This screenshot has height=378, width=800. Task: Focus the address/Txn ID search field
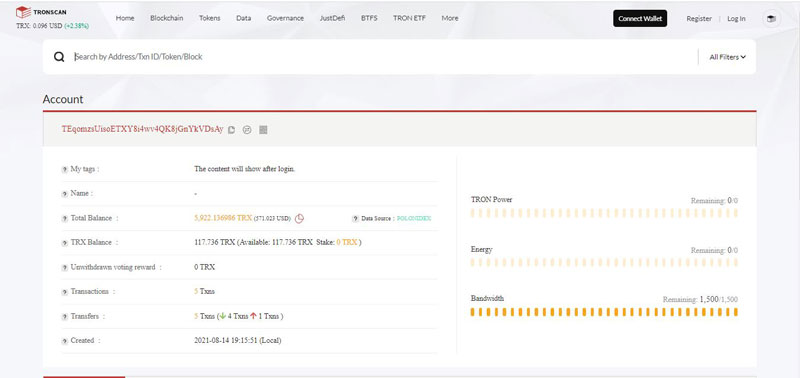click(x=383, y=57)
